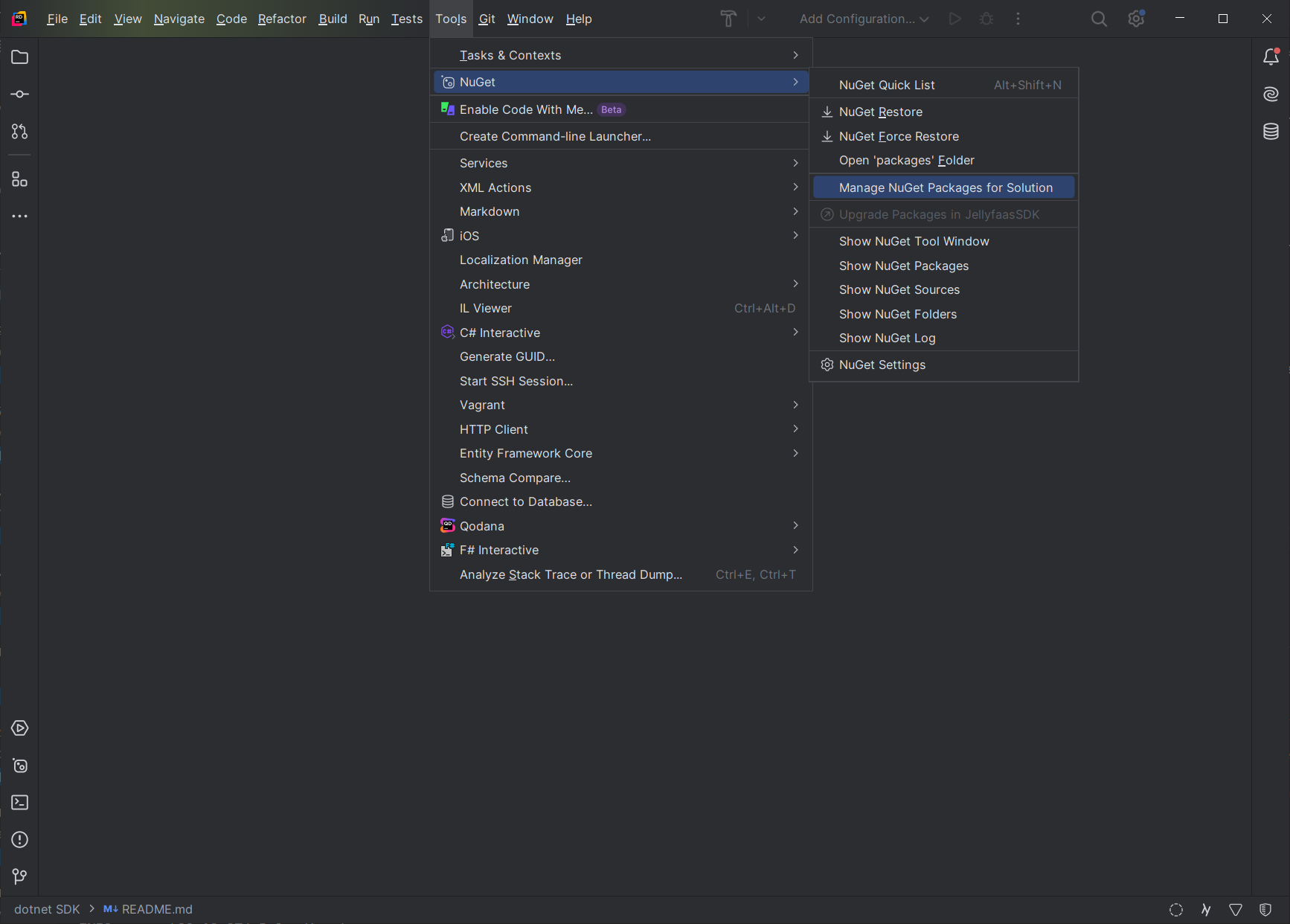Click the Build hammer icon

click(728, 19)
